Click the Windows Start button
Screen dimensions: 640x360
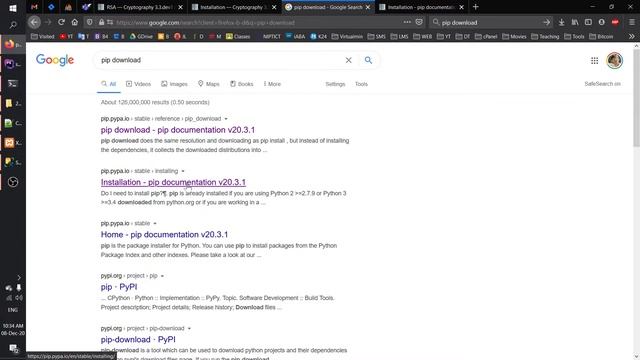(13, 8)
